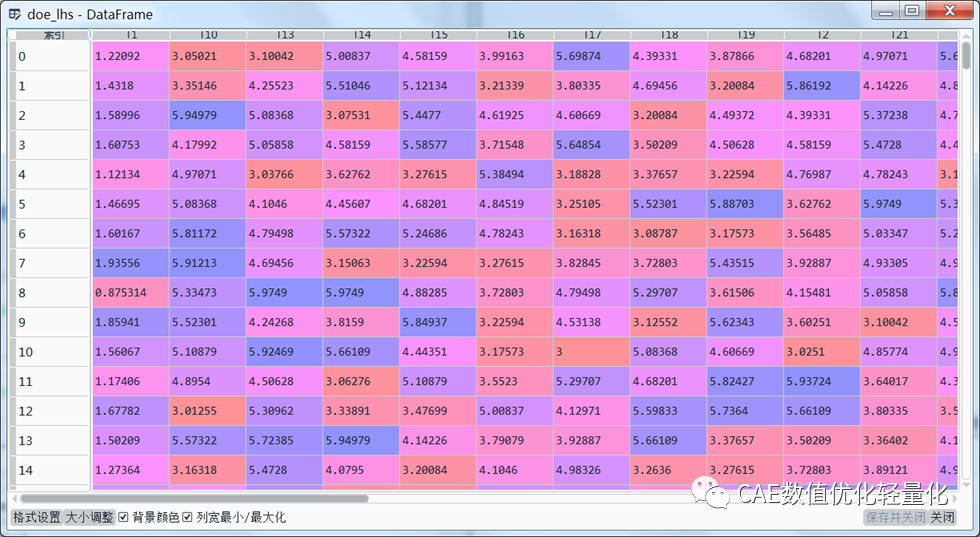Select the cell with value 3.36402
This screenshot has width=980, height=537.
pyautogui.click(x=899, y=441)
